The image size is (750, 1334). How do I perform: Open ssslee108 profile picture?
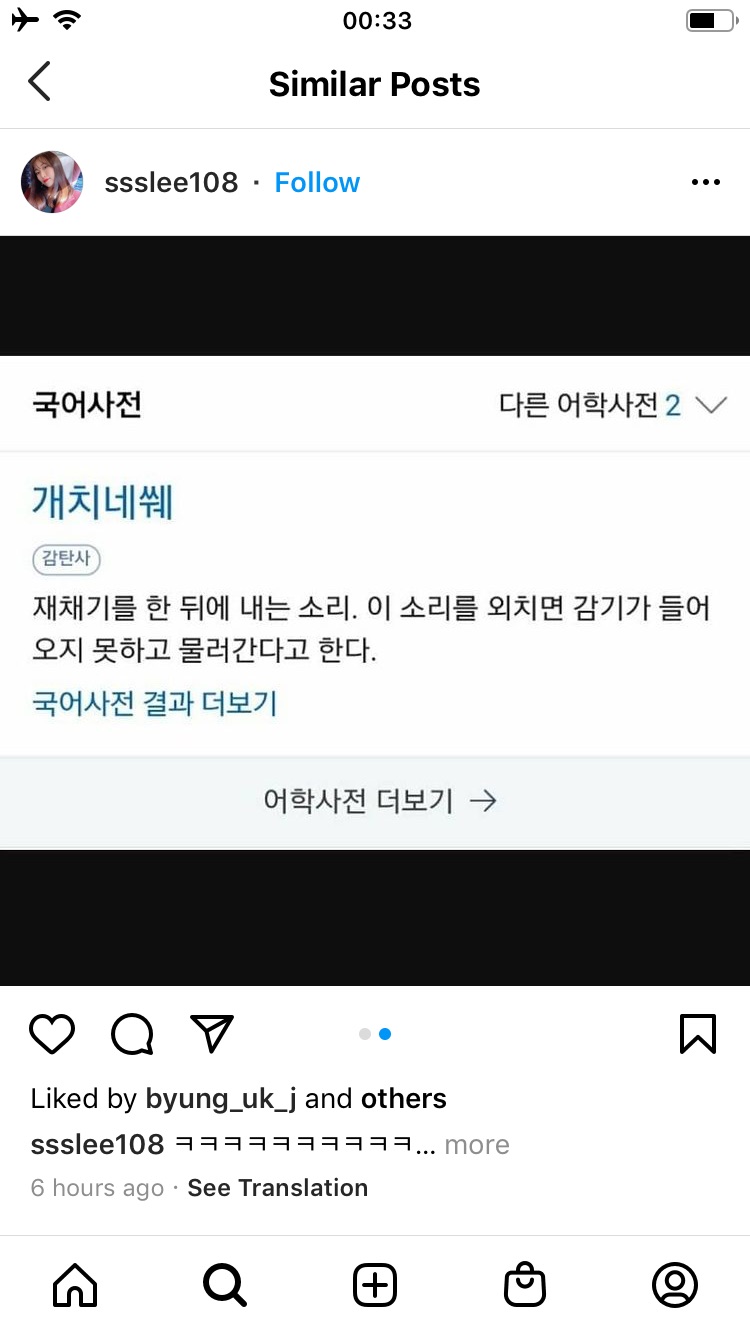[x=52, y=182]
